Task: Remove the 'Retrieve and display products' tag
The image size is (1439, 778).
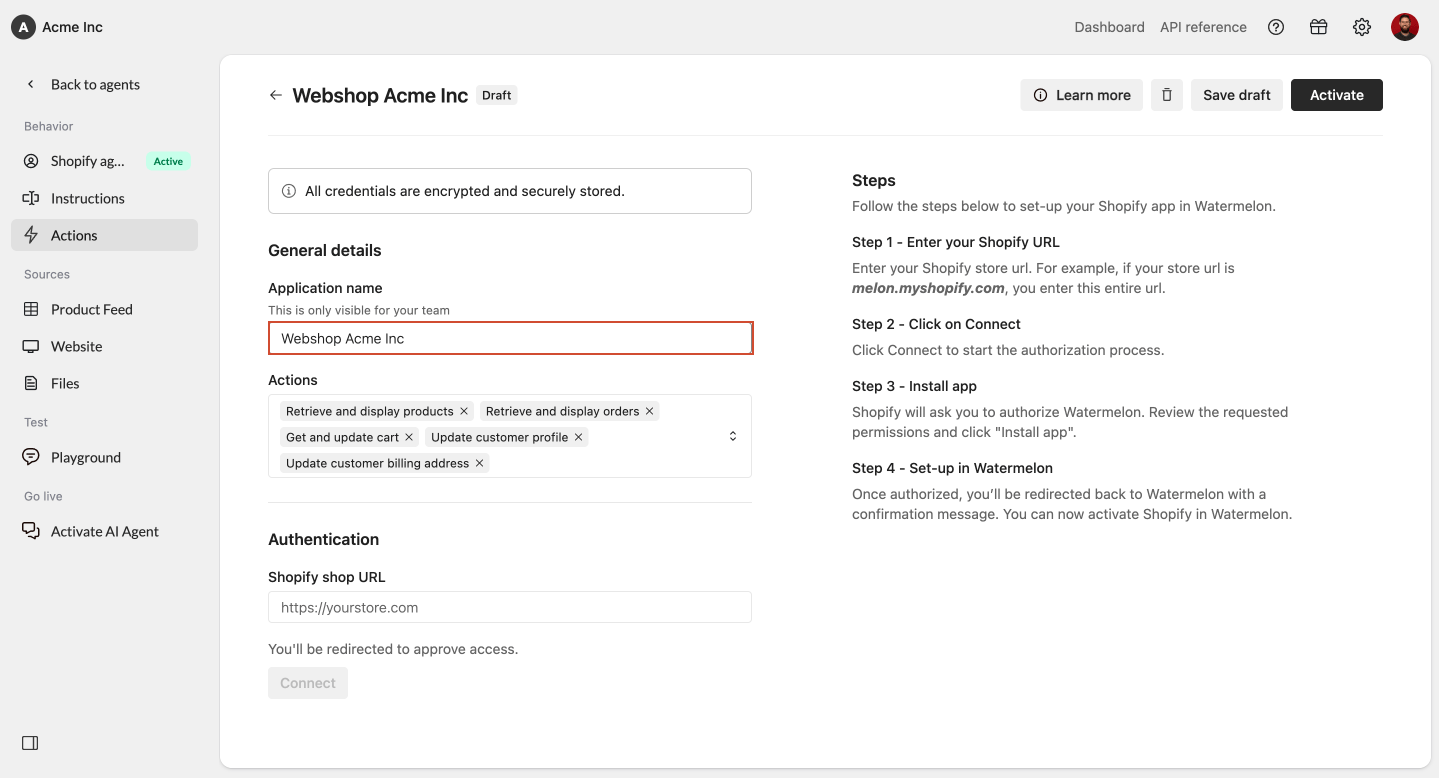Action: [464, 411]
